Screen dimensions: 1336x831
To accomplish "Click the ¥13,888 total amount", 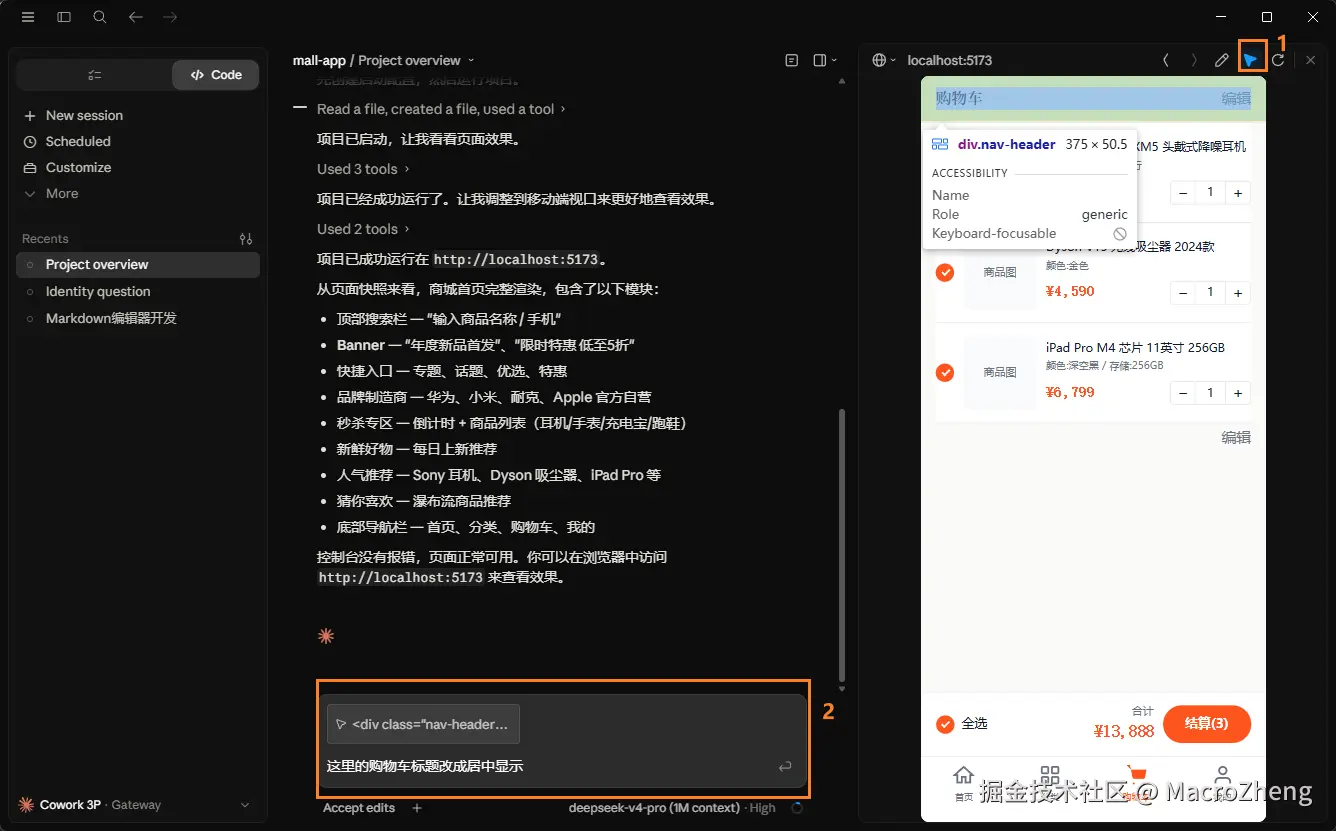I will click(x=1124, y=731).
